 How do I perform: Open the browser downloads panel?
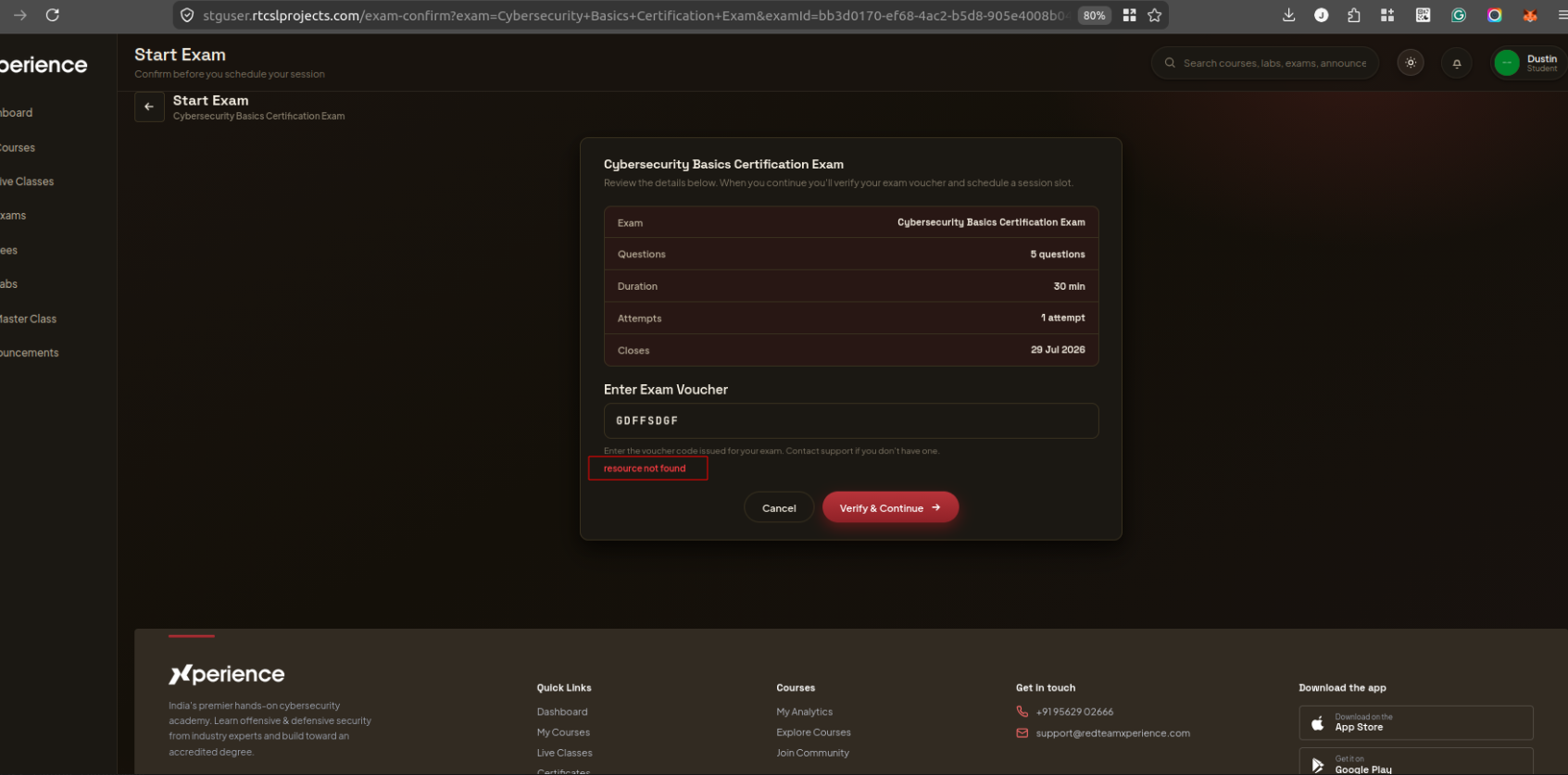tap(1288, 15)
